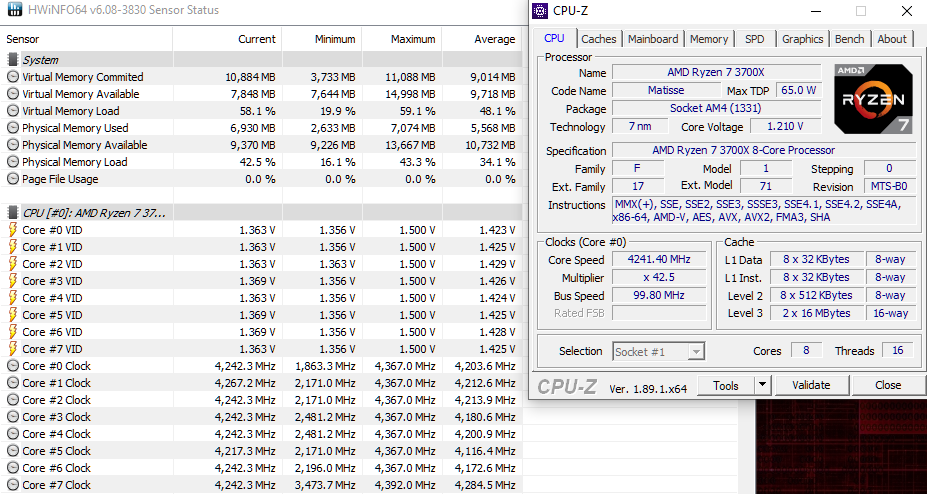Click the Multiplier value x 42.5
This screenshot has width=927, height=494.
(659, 278)
